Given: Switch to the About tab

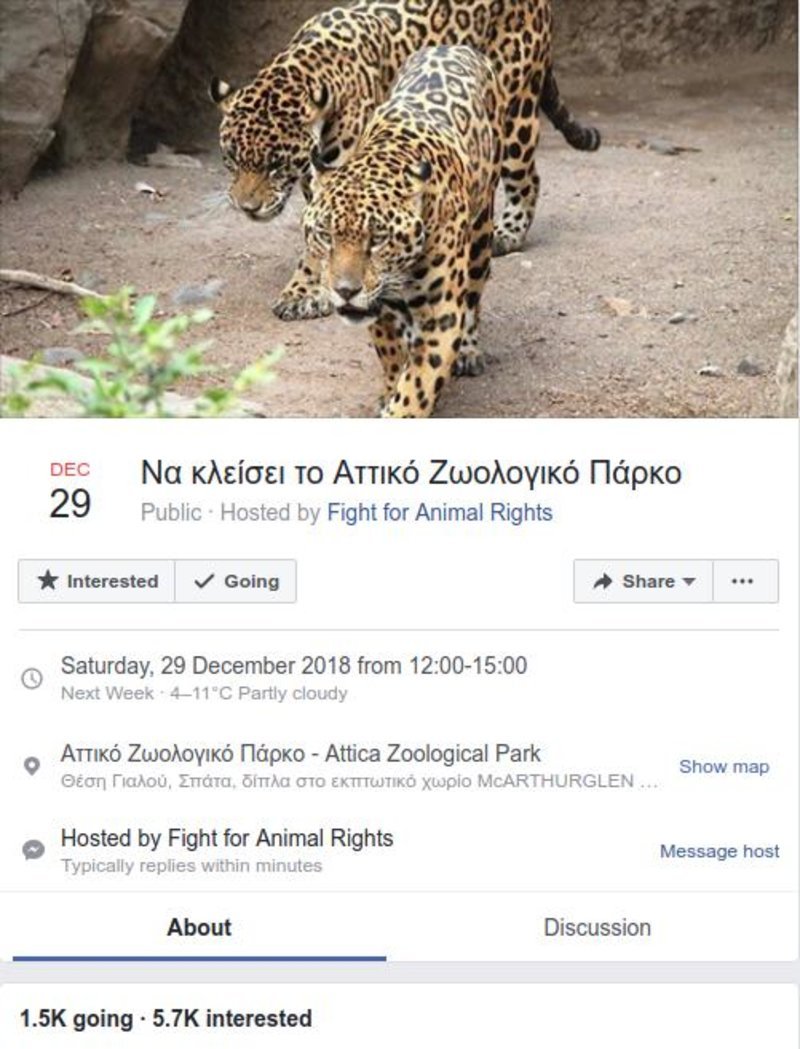Looking at the screenshot, I should pos(199,927).
